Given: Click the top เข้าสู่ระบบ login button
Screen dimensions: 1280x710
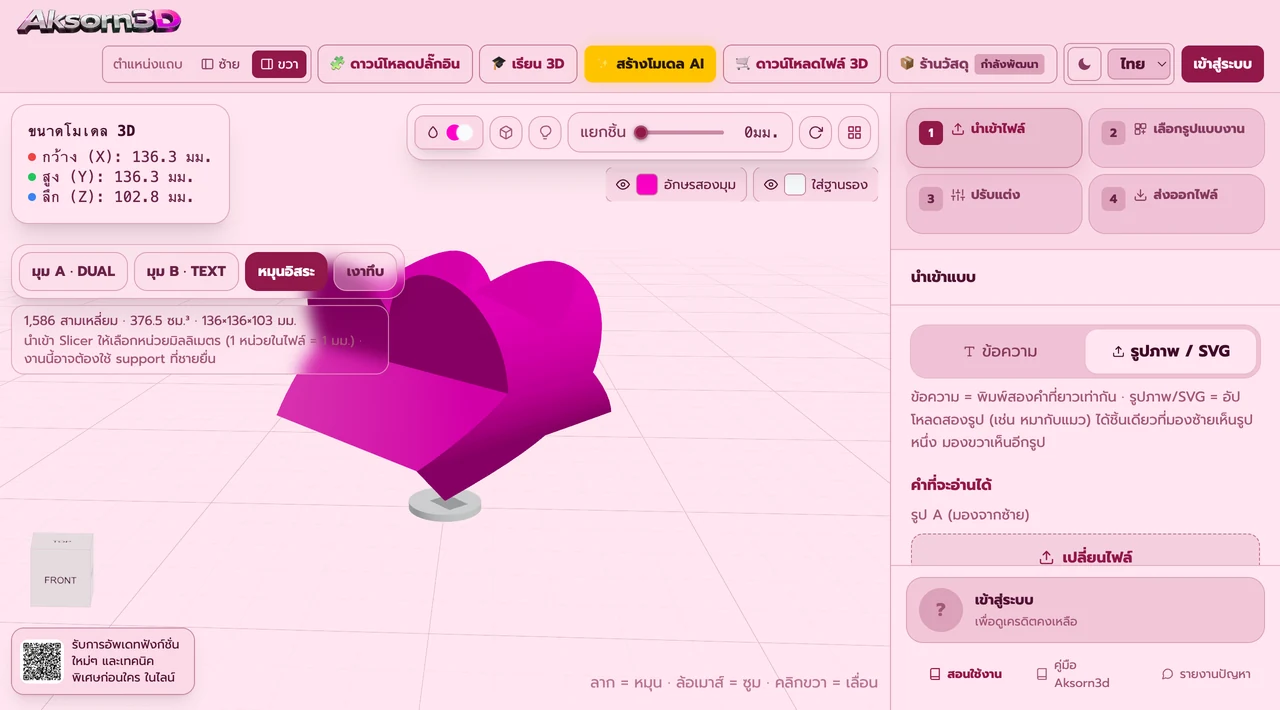Looking at the screenshot, I should tap(1222, 63).
